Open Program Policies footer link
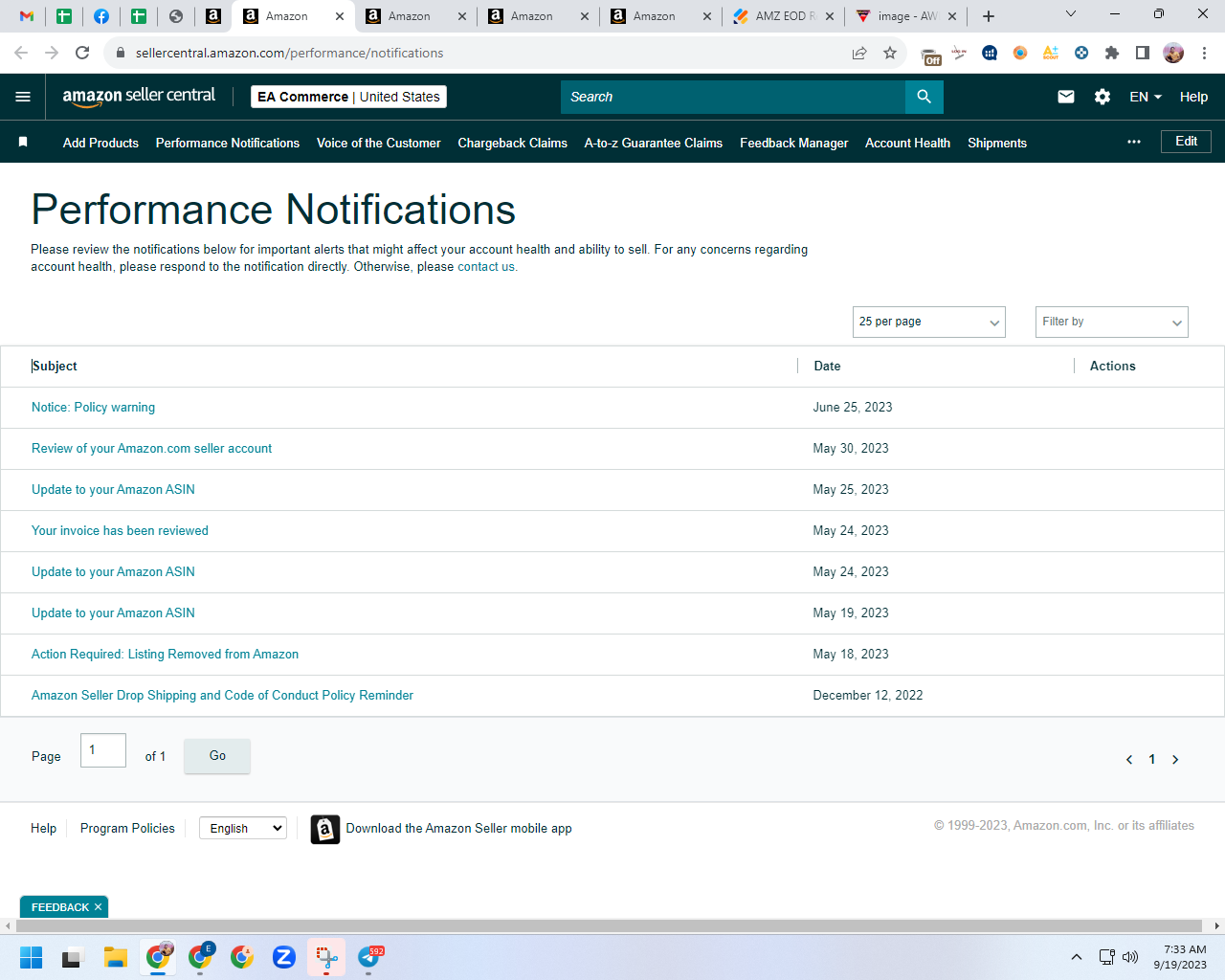1225x980 pixels. 127,829
